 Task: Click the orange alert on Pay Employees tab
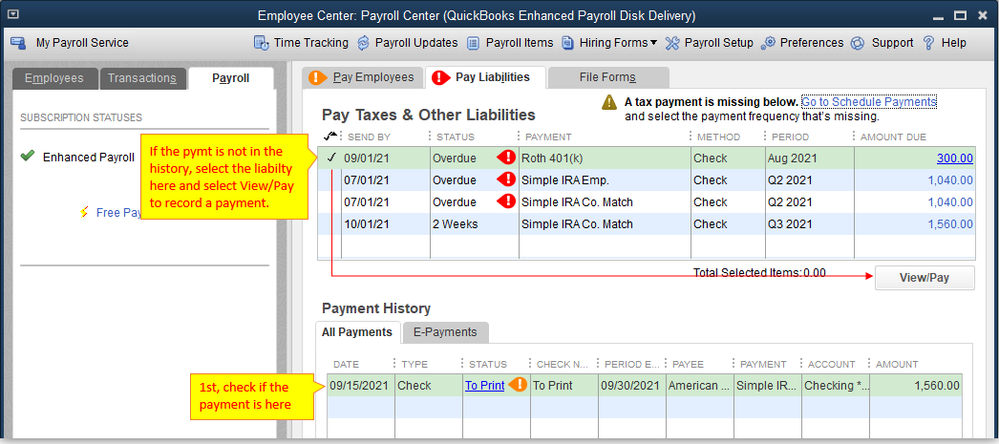point(318,78)
